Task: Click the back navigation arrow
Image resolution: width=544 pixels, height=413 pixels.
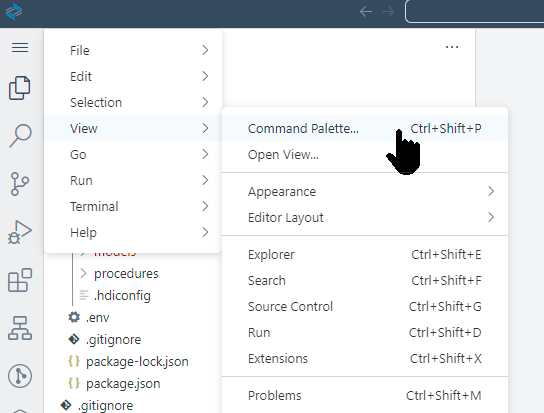Action: [366, 11]
